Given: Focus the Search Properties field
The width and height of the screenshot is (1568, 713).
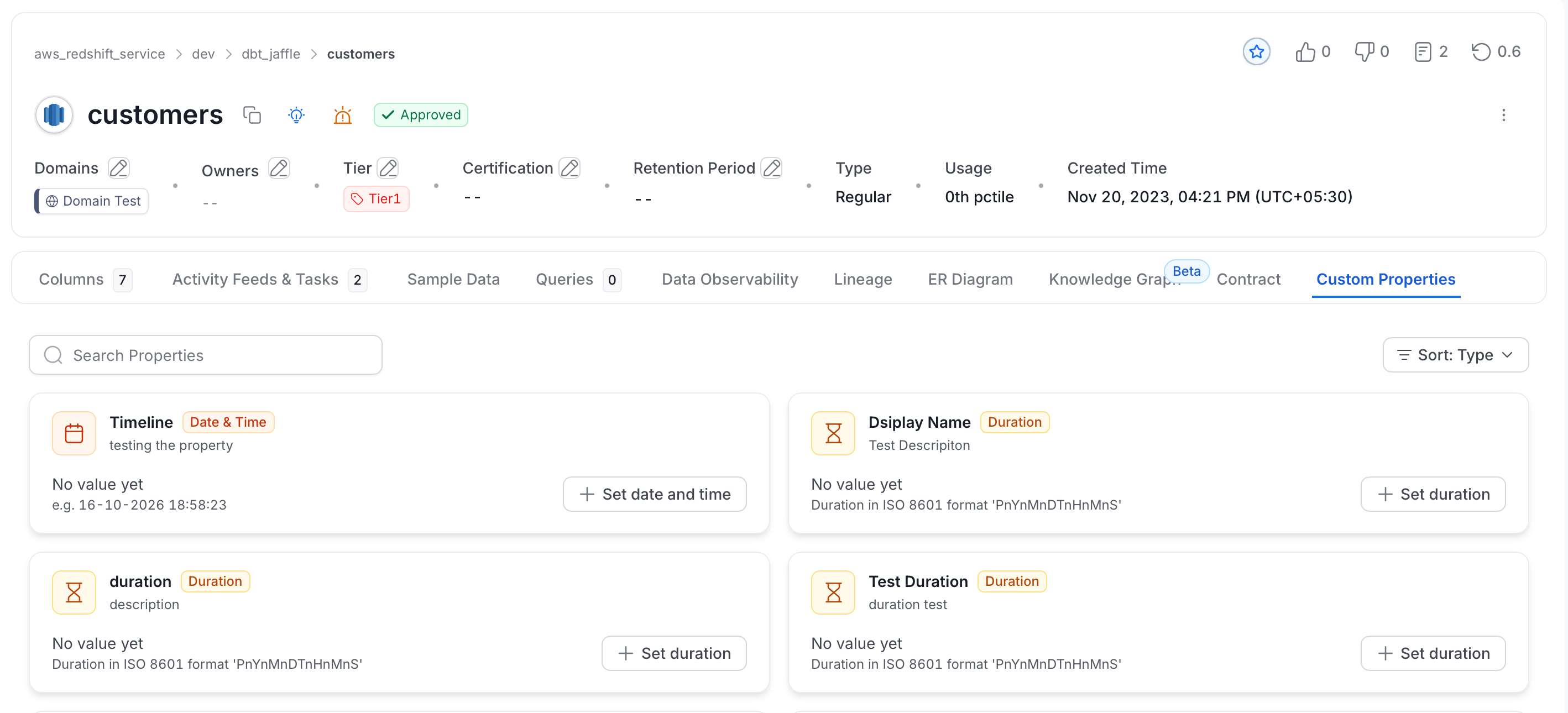Looking at the screenshot, I should (206, 355).
